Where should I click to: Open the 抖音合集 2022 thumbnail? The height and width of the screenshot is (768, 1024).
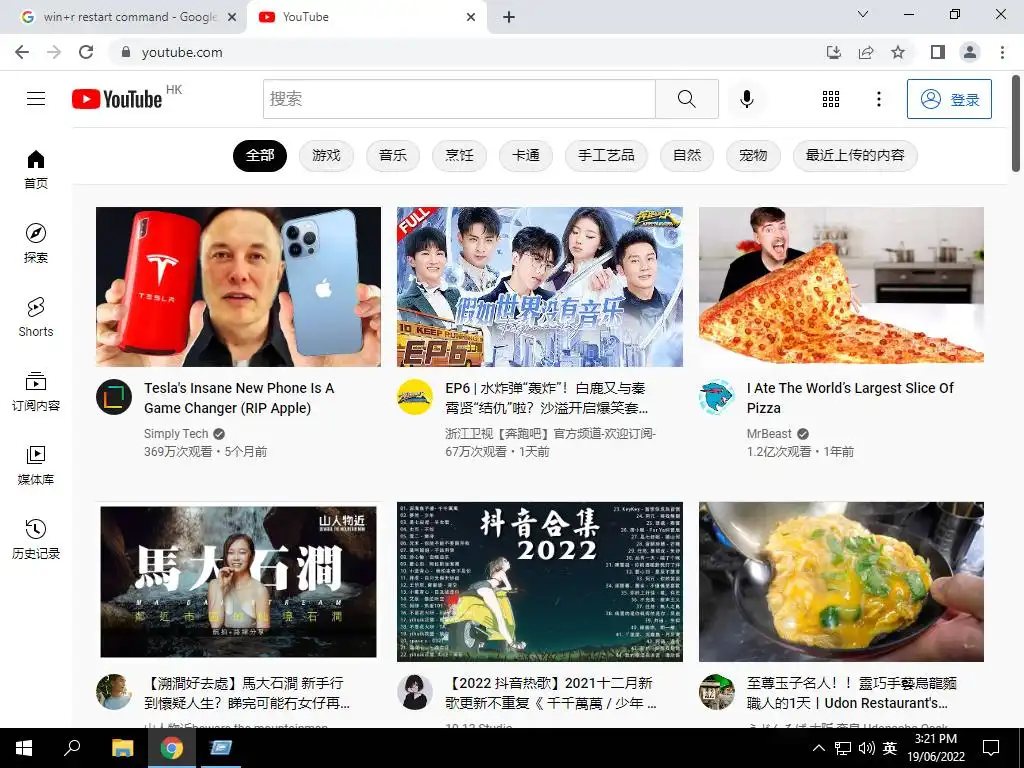click(x=539, y=581)
